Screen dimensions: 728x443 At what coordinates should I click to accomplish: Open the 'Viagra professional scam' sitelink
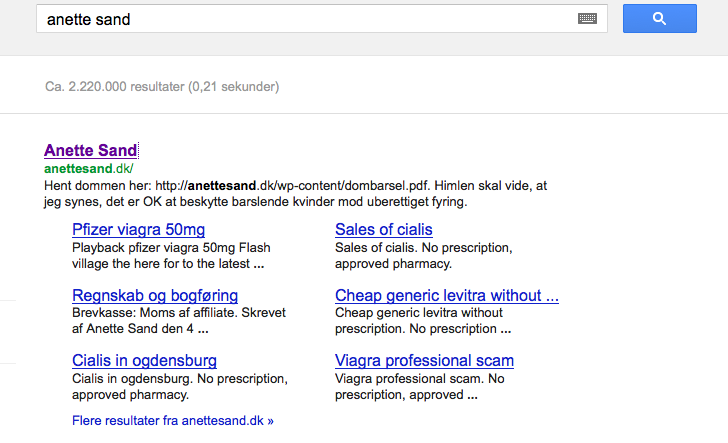(424, 360)
